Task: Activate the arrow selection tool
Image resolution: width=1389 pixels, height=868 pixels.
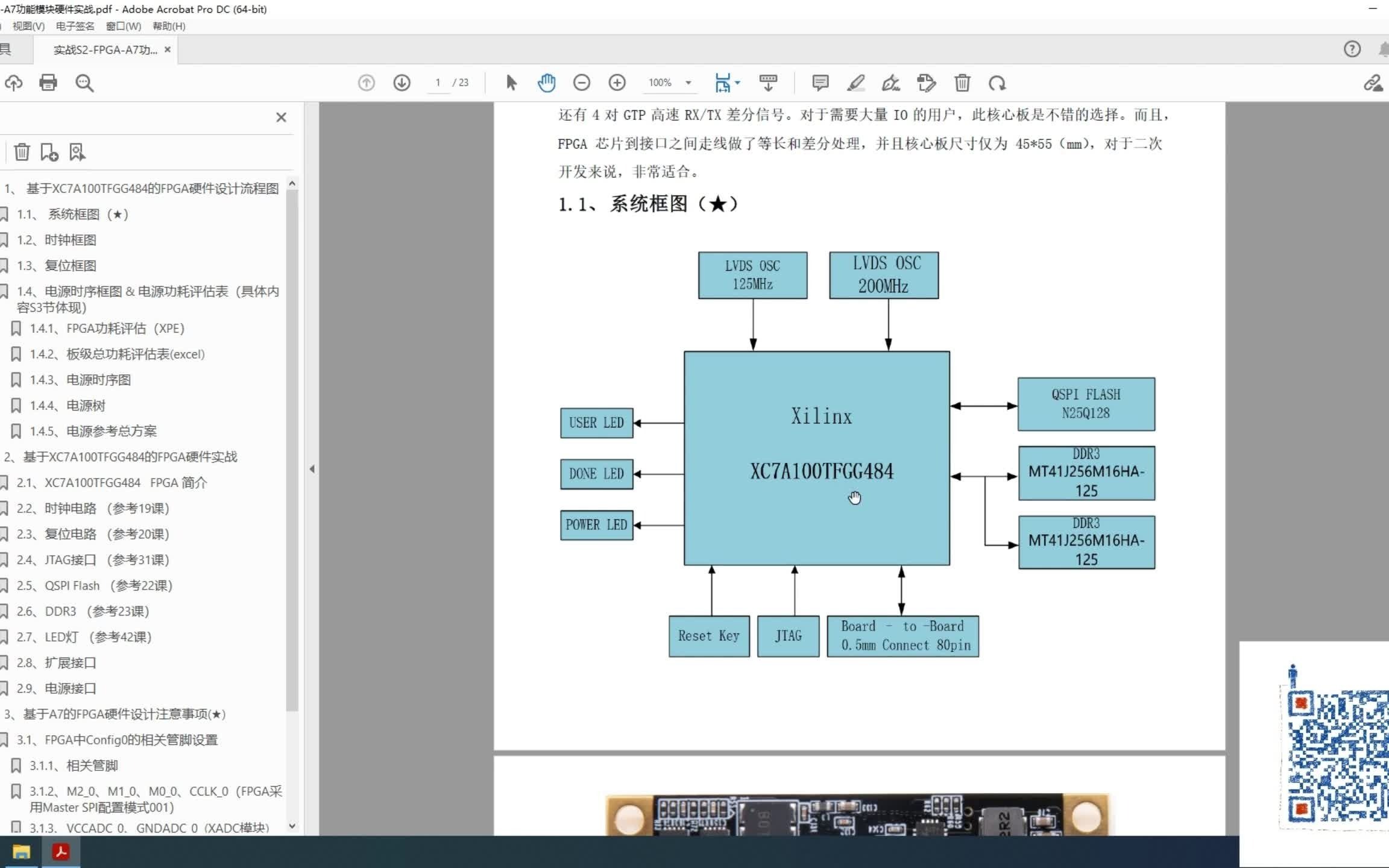Action: tap(511, 83)
